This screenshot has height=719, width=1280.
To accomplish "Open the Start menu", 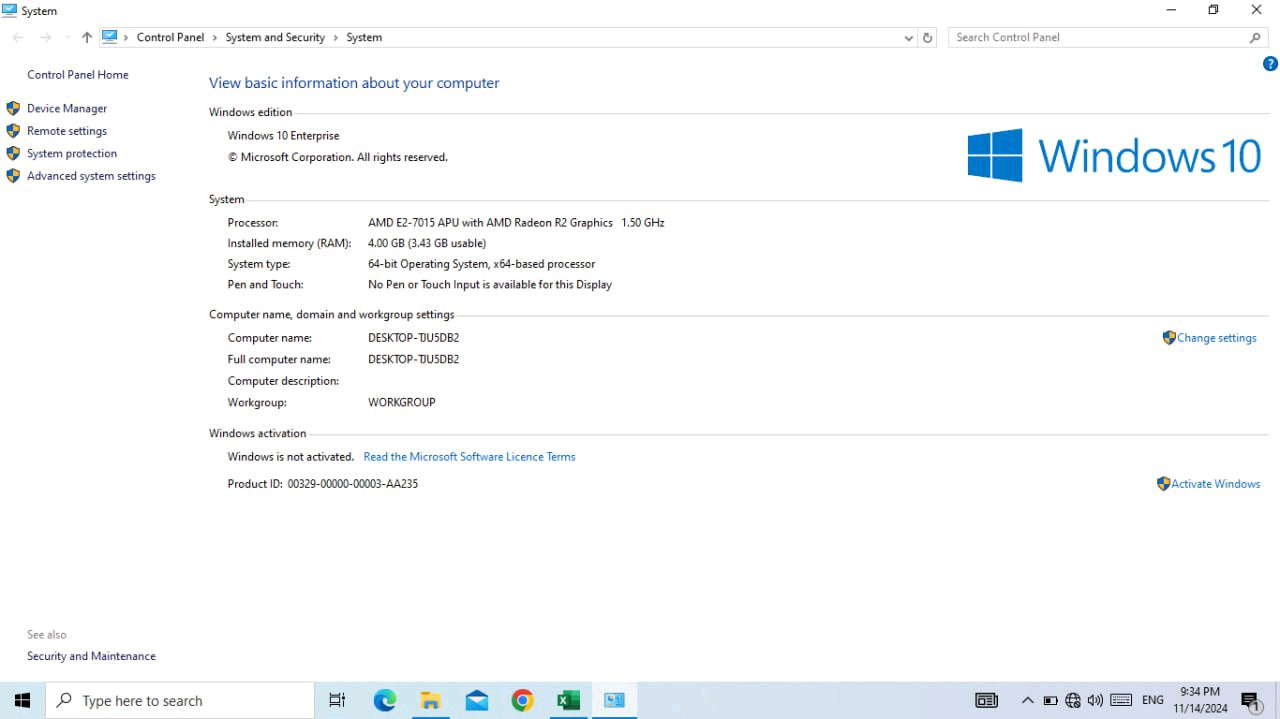I will 22,700.
